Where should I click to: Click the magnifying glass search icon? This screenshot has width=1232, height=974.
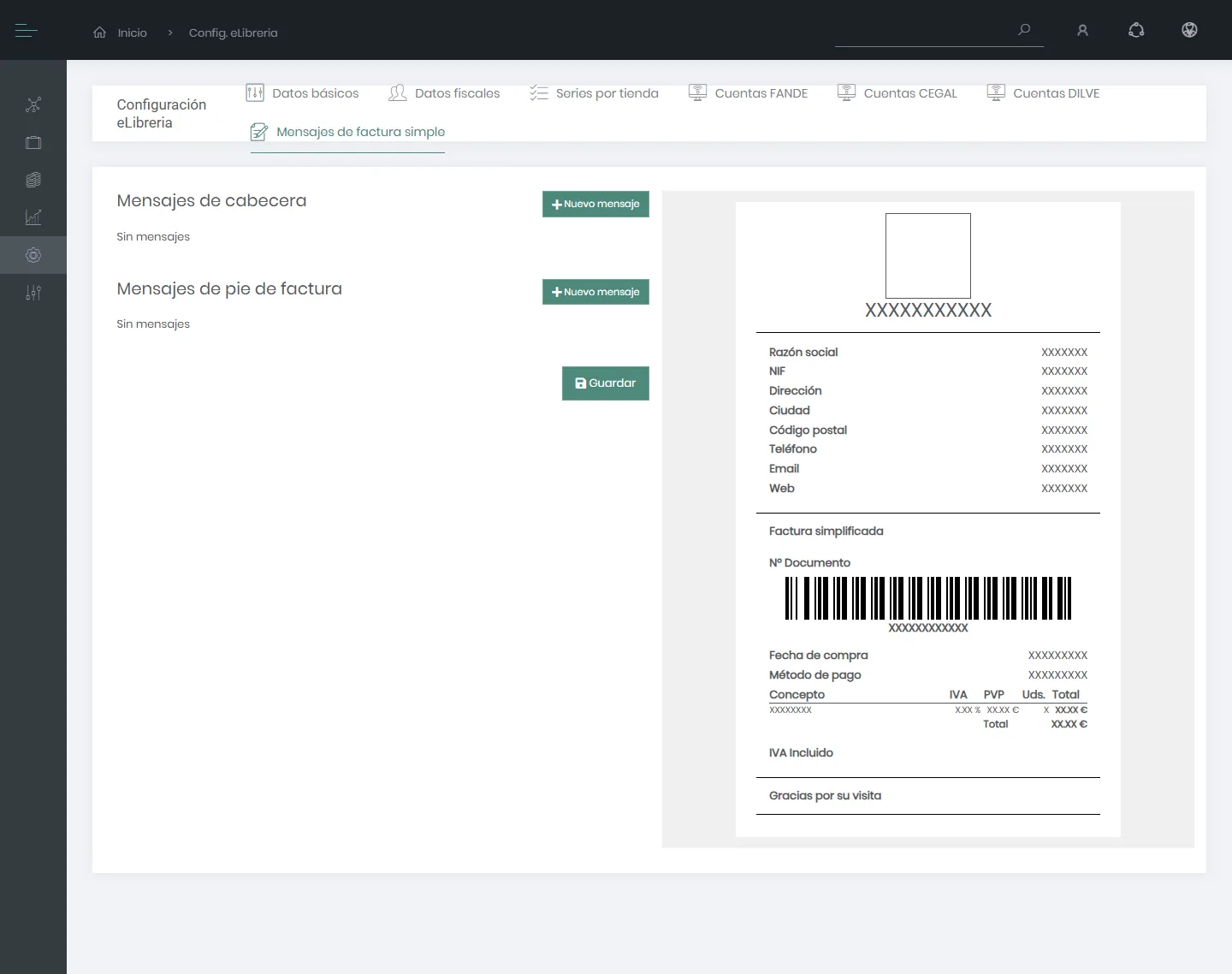[x=1024, y=30]
